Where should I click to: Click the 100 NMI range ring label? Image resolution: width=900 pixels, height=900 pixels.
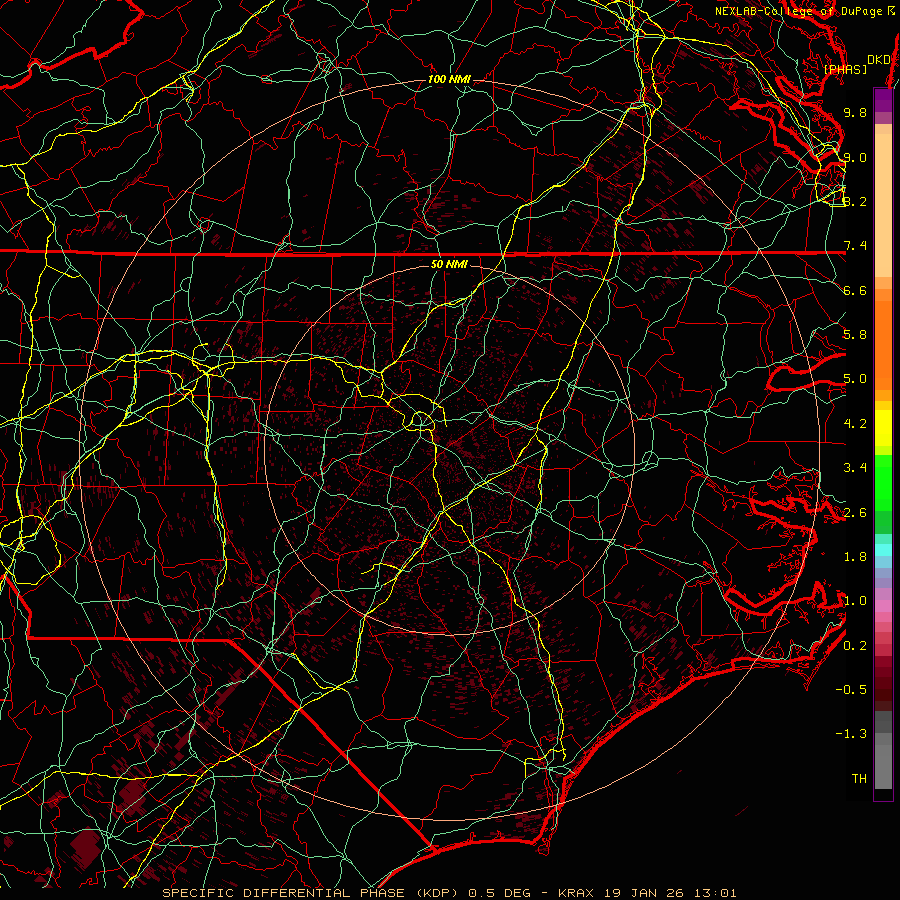[x=449, y=79]
